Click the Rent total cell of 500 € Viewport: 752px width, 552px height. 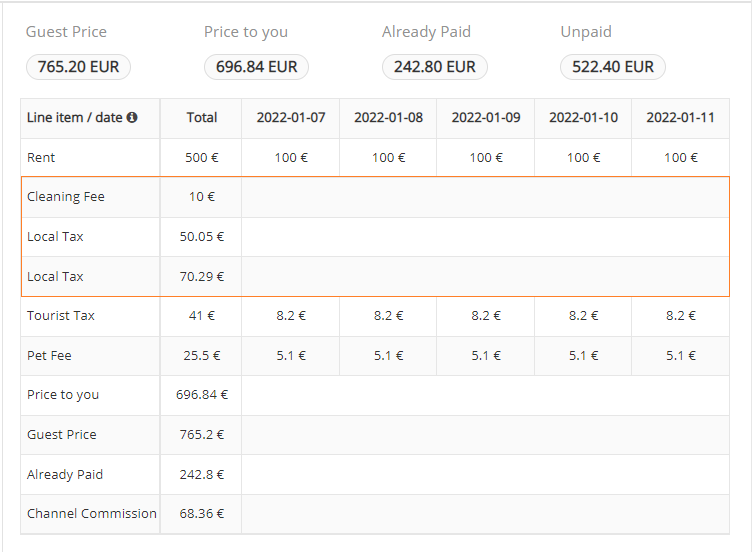pyautogui.click(x=201, y=158)
